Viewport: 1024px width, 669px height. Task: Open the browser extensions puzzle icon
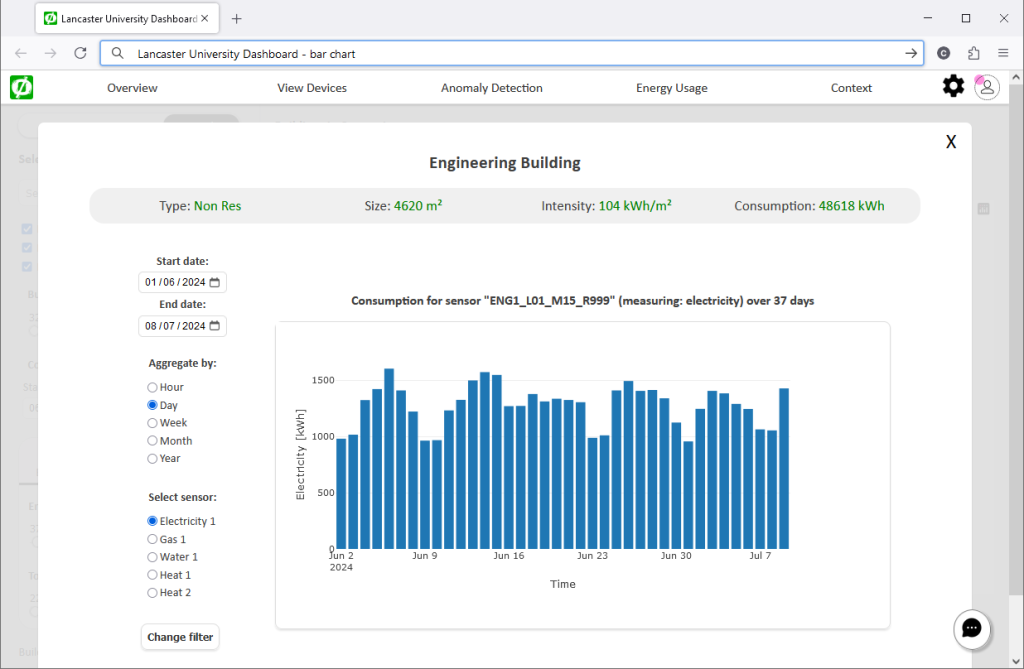[973, 53]
